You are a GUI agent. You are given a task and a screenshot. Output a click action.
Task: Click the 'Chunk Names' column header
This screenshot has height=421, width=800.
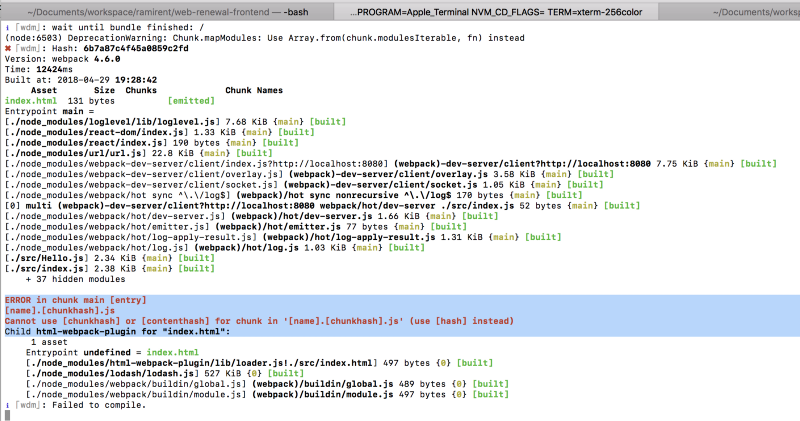254,90
